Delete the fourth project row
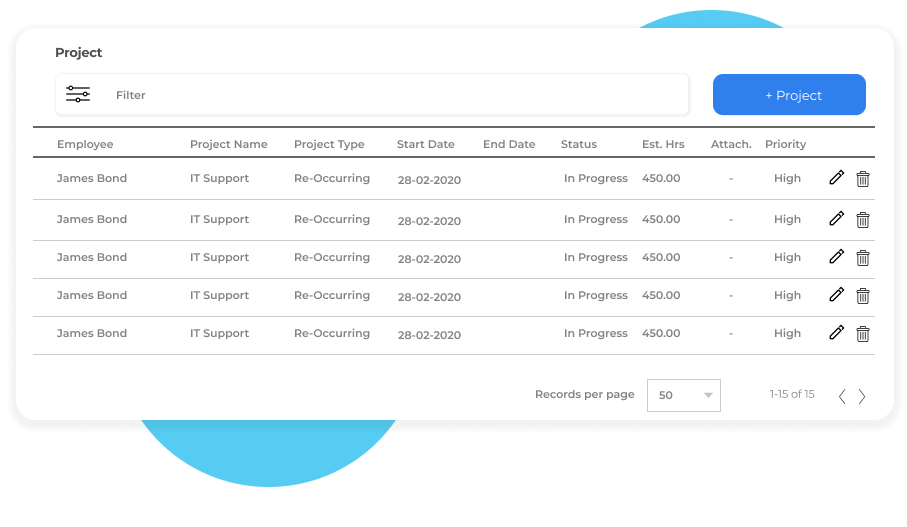This screenshot has width=907, height=527. click(x=863, y=296)
